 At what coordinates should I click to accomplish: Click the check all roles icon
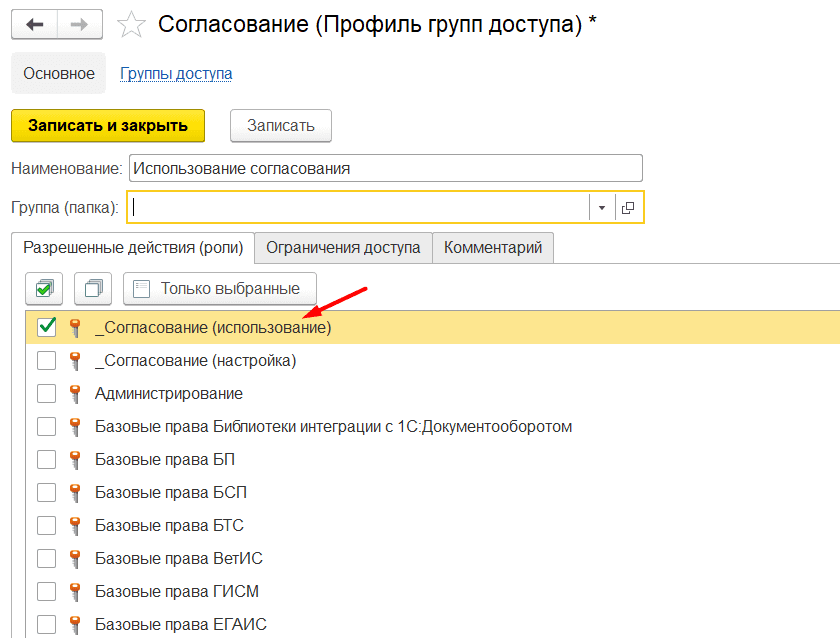click(44, 289)
